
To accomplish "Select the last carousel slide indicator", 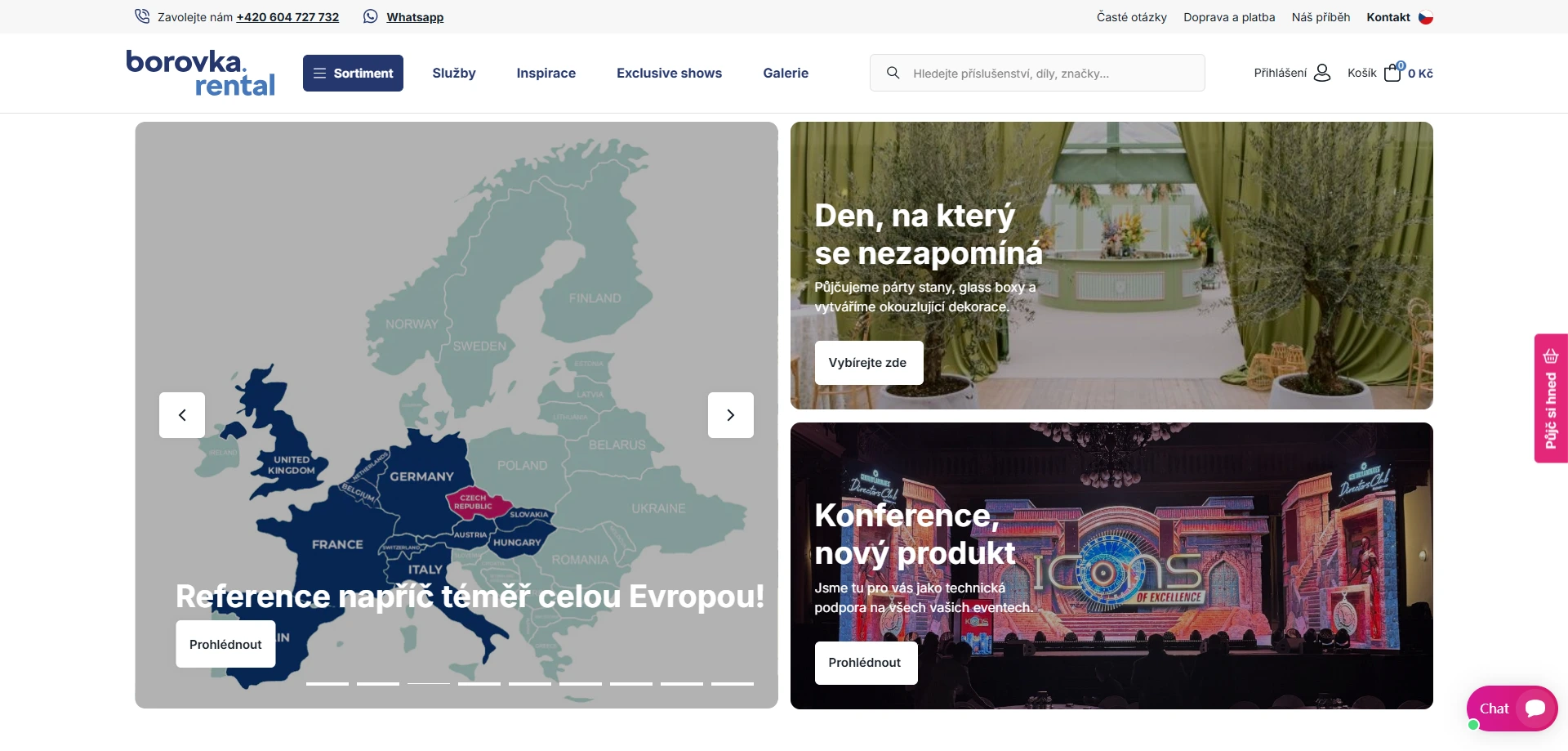I will coord(733,683).
